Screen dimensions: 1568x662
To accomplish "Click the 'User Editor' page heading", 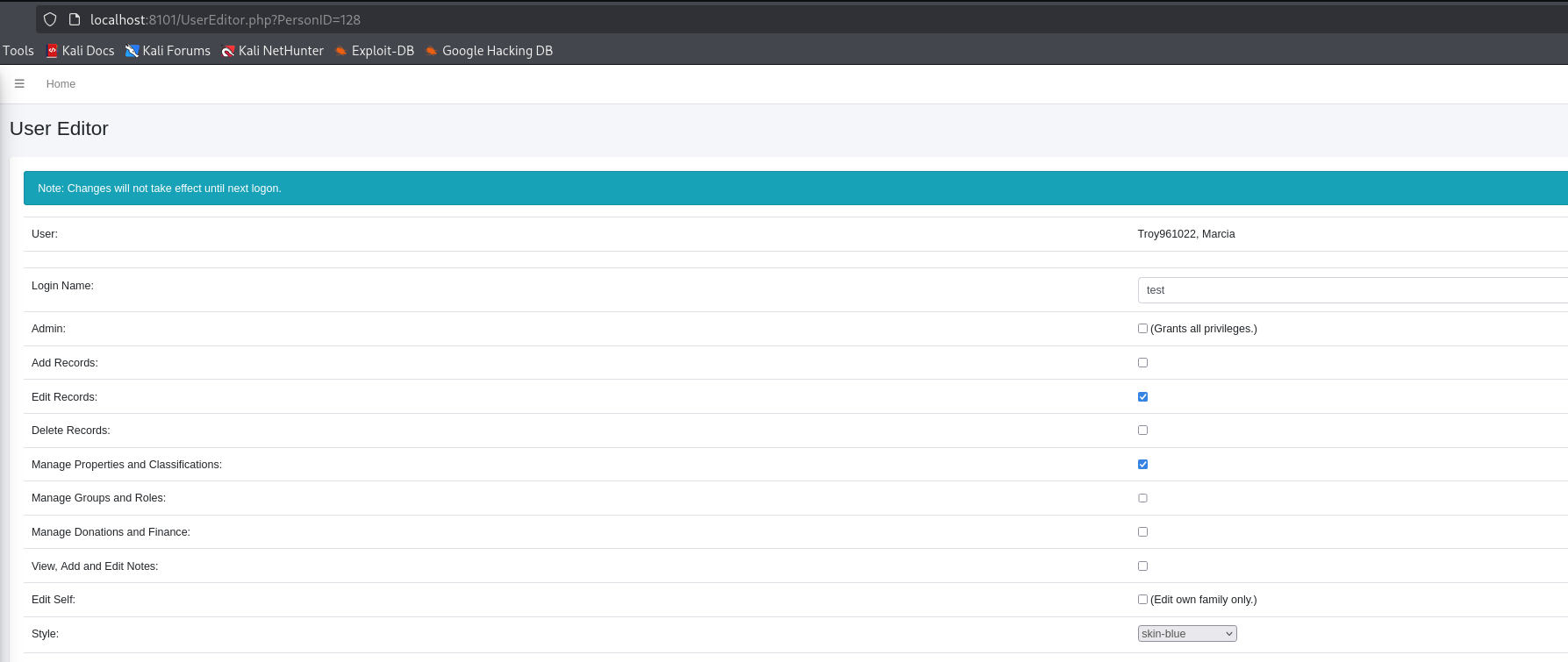I will tap(59, 129).
